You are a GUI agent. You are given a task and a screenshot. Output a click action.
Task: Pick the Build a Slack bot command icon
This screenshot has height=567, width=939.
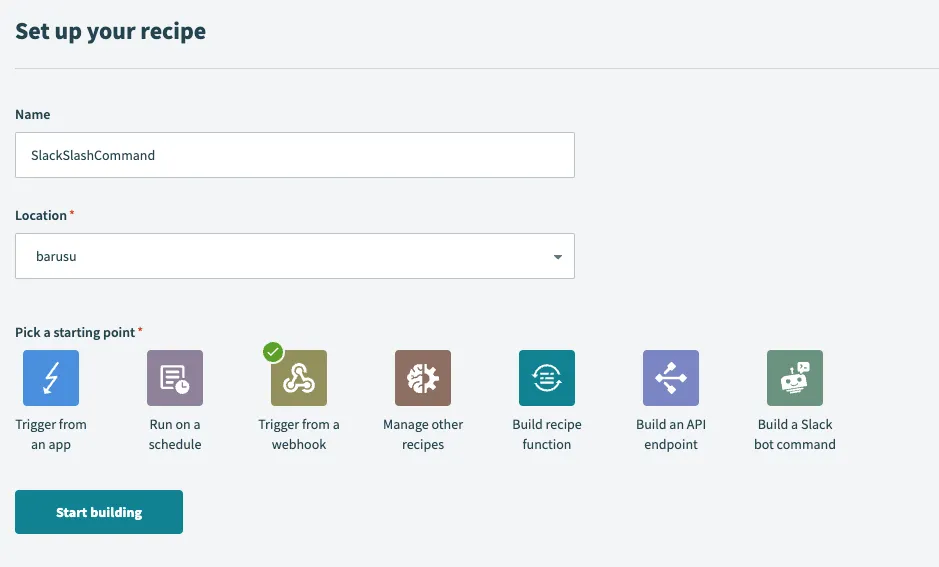pyautogui.click(x=795, y=378)
